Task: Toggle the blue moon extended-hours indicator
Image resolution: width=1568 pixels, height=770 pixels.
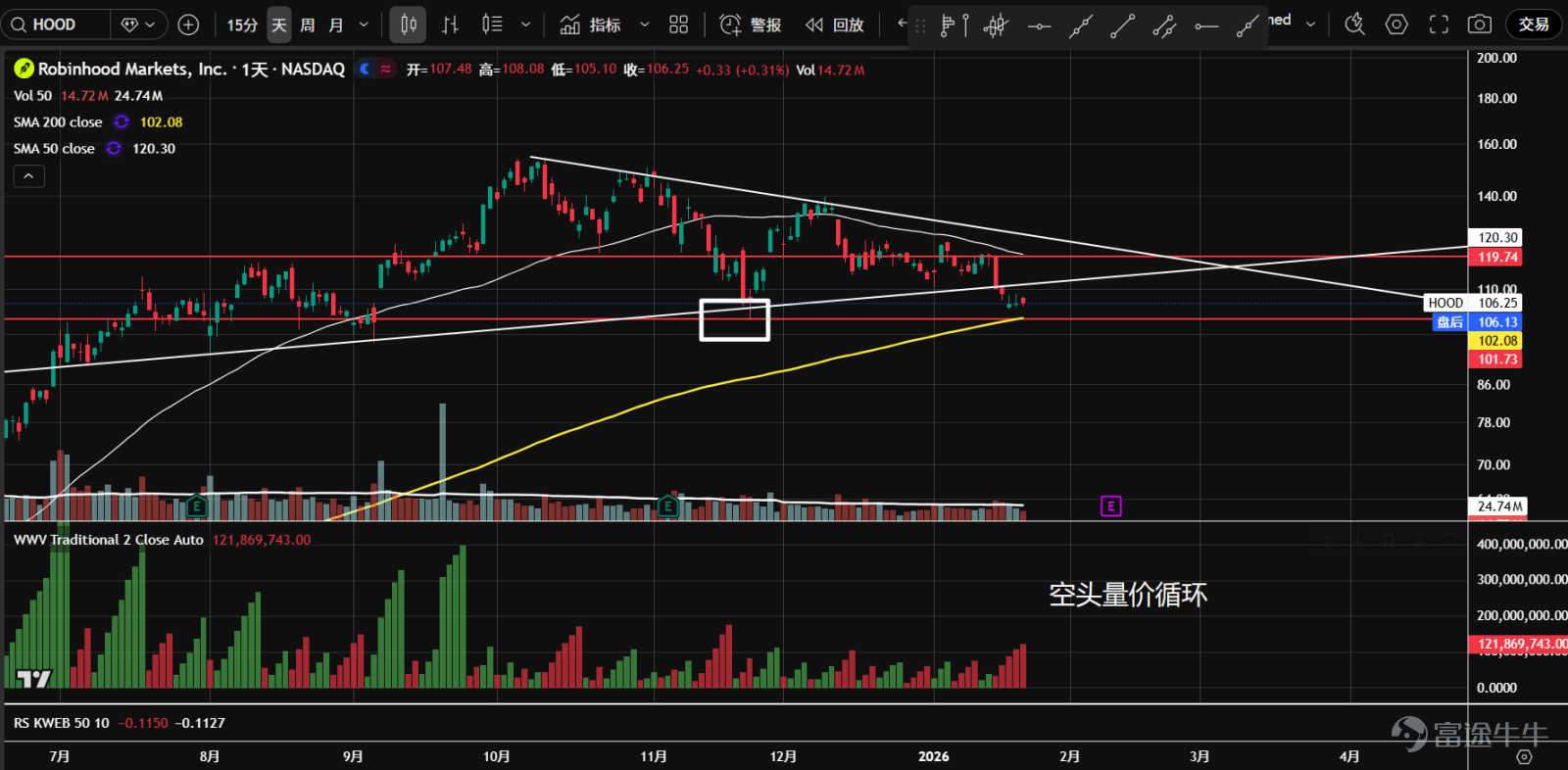Action: (366, 69)
